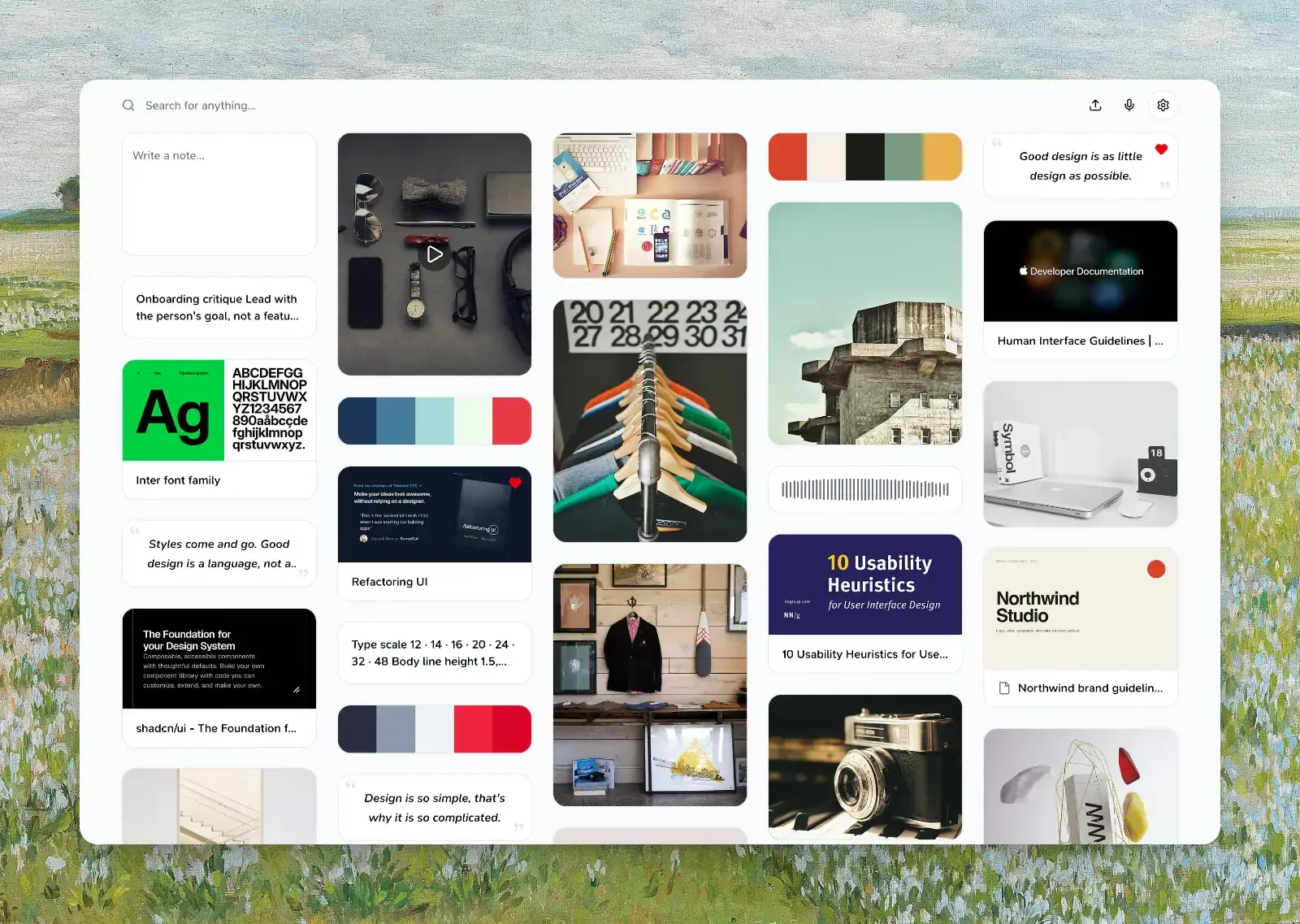Click the magnifier search icon
Viewport: 1300px width, 924px height.
pyautogui.click(x=128, y=106)
